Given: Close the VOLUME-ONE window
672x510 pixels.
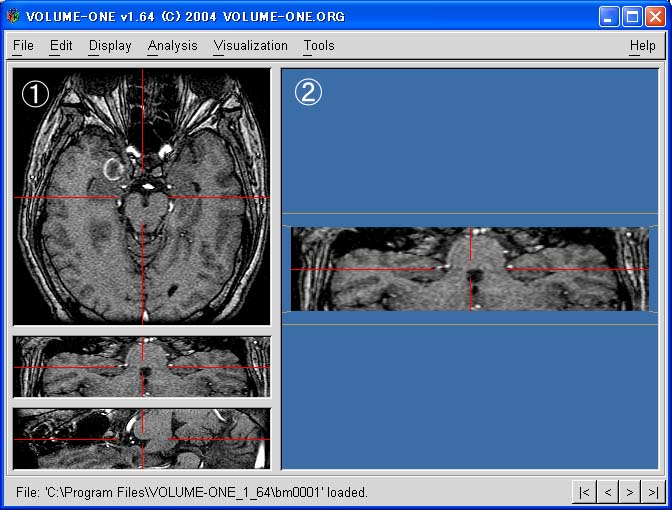Looking at the screenshot, I should coord(655,17).
